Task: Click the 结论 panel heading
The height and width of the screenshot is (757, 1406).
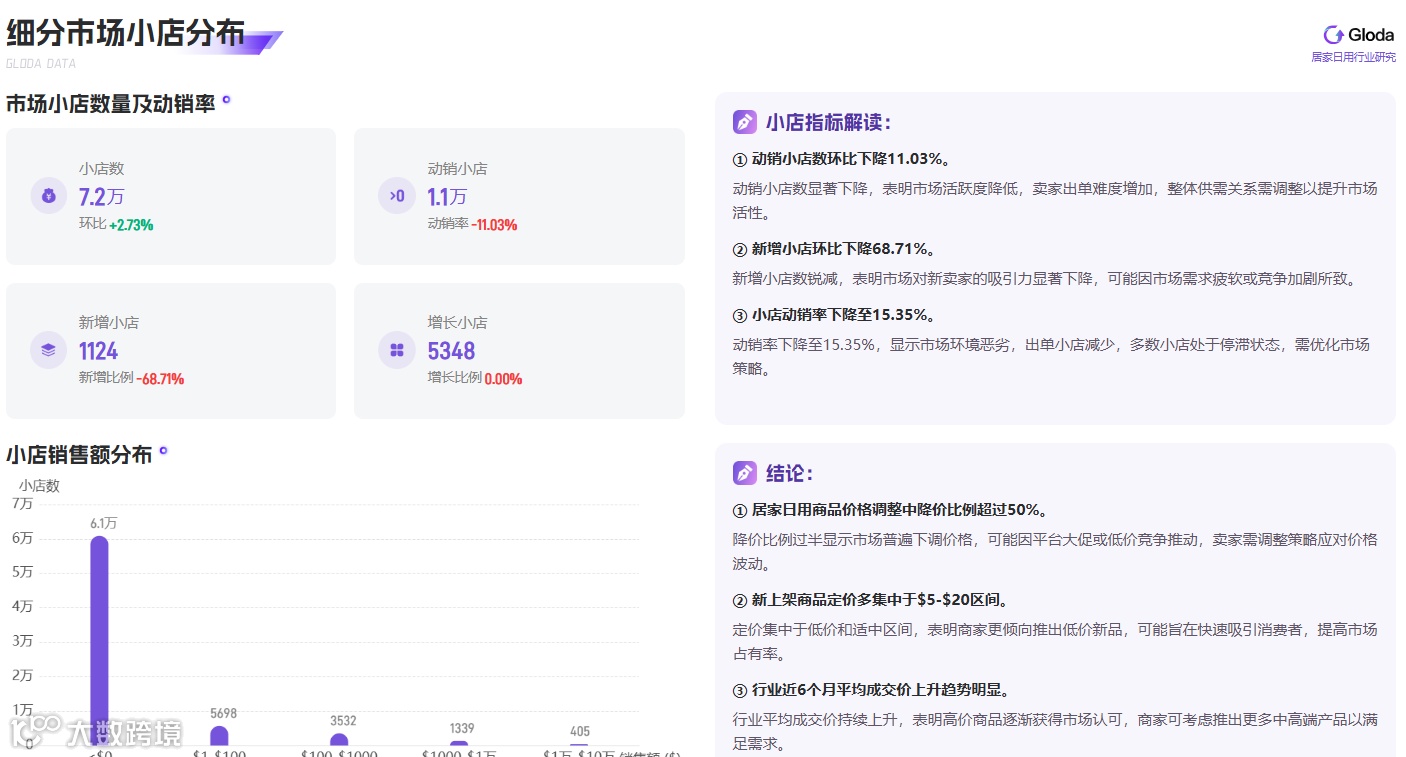Action: pos(790,473)
